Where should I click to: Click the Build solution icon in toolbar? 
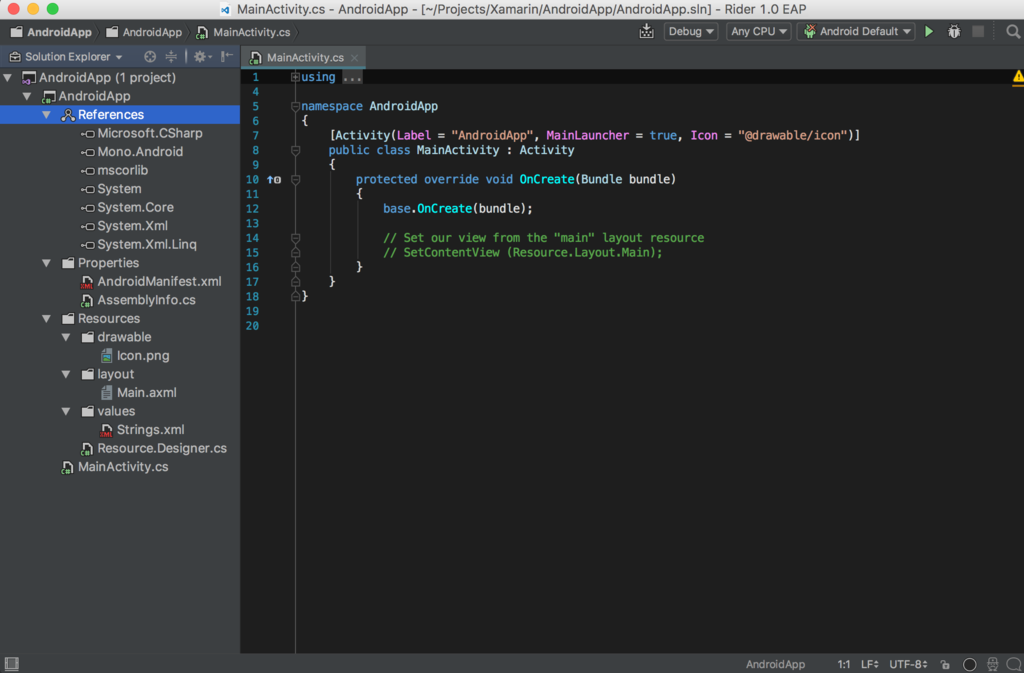[646, 31]
